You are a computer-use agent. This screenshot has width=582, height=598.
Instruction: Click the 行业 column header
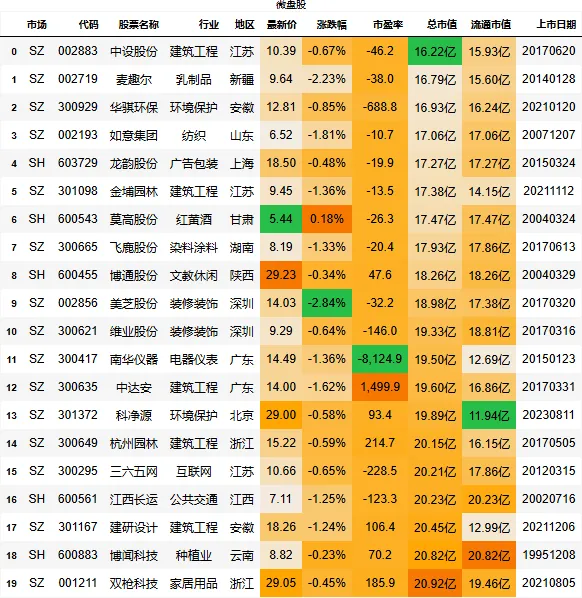(209, 25)
